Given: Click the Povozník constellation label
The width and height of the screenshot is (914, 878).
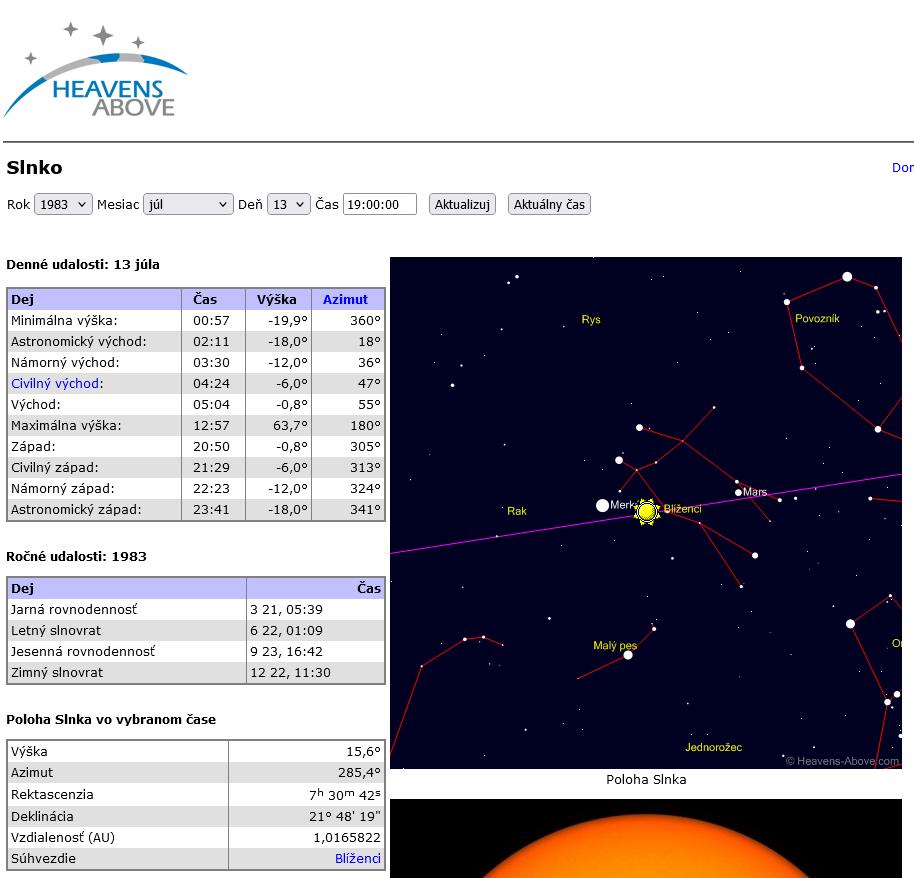Looking at the screenshot, I should [817, 319].
